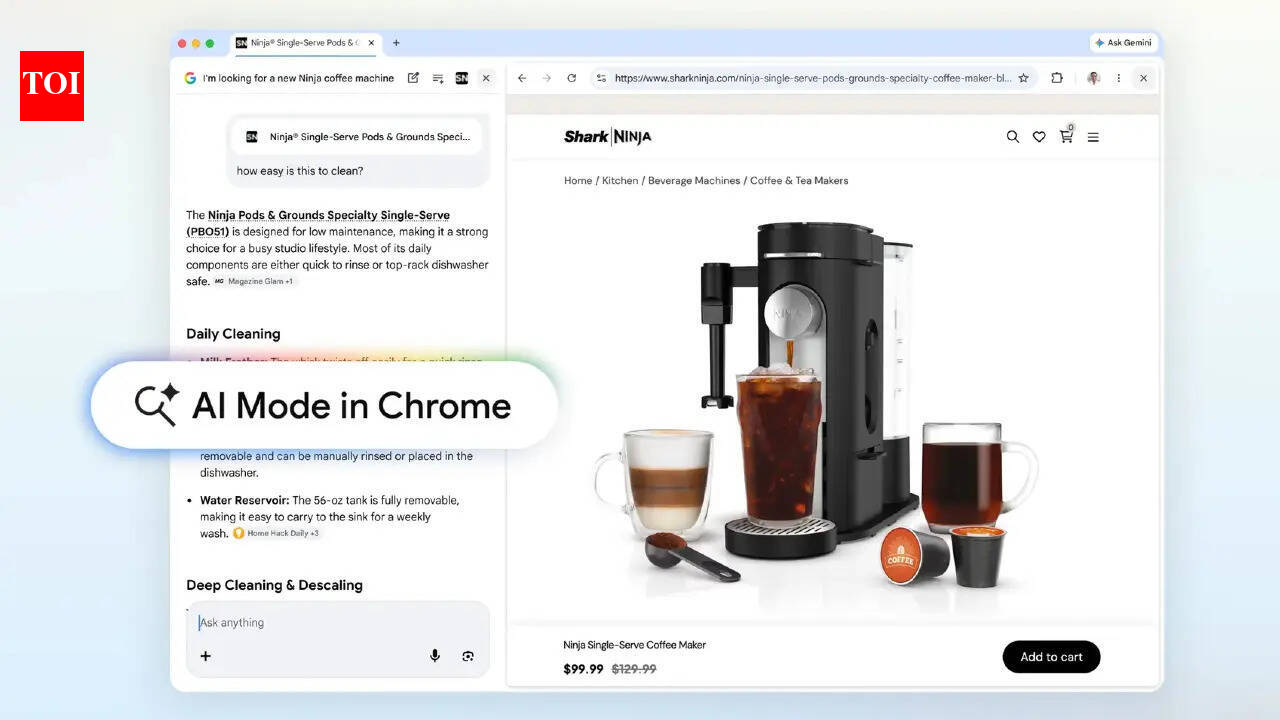The image size is (1280, 720).
Task: View the shopping cart icon showing 0 items
Action: (1066, 137)
